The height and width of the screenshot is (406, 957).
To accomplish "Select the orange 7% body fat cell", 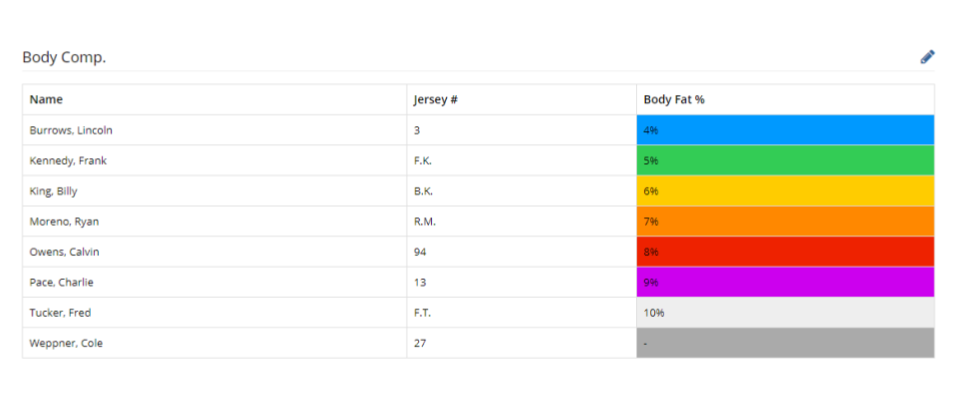I will pyautogui.click(x=785, y=222).
